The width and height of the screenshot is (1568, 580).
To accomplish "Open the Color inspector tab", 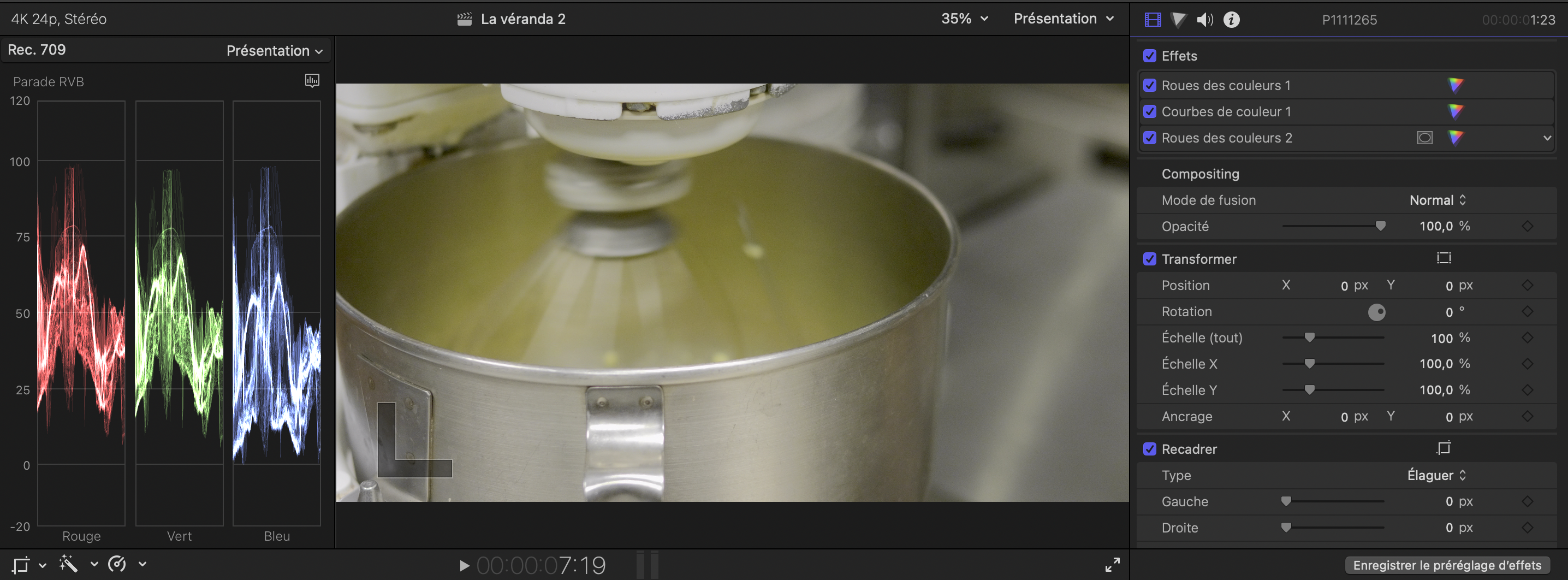I will point(1178,20).
